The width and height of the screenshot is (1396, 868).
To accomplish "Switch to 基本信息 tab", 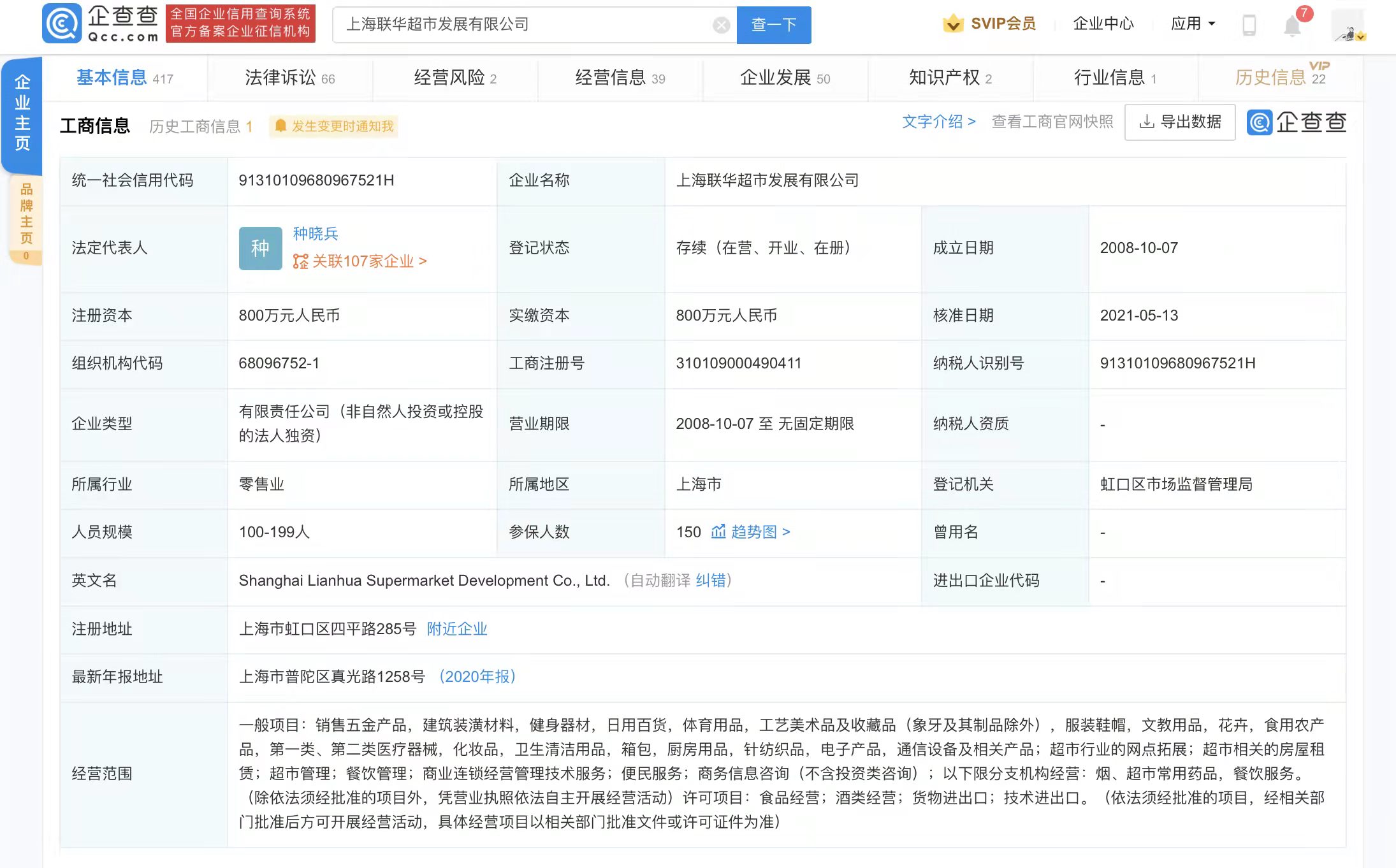I will [125, 78].
